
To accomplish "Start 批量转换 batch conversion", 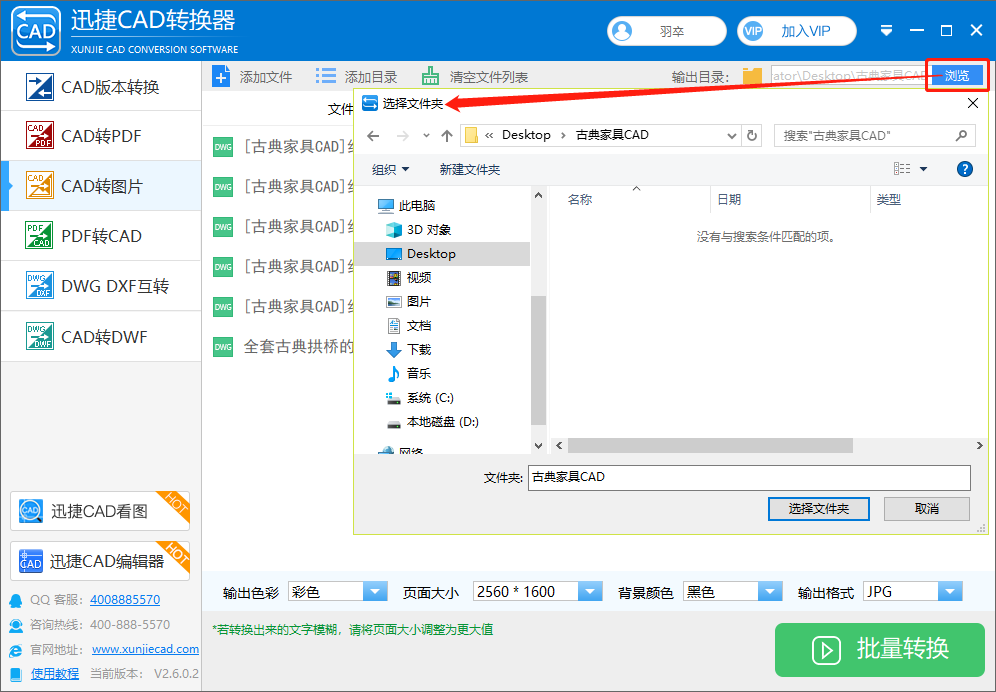I will pos(880,649).
